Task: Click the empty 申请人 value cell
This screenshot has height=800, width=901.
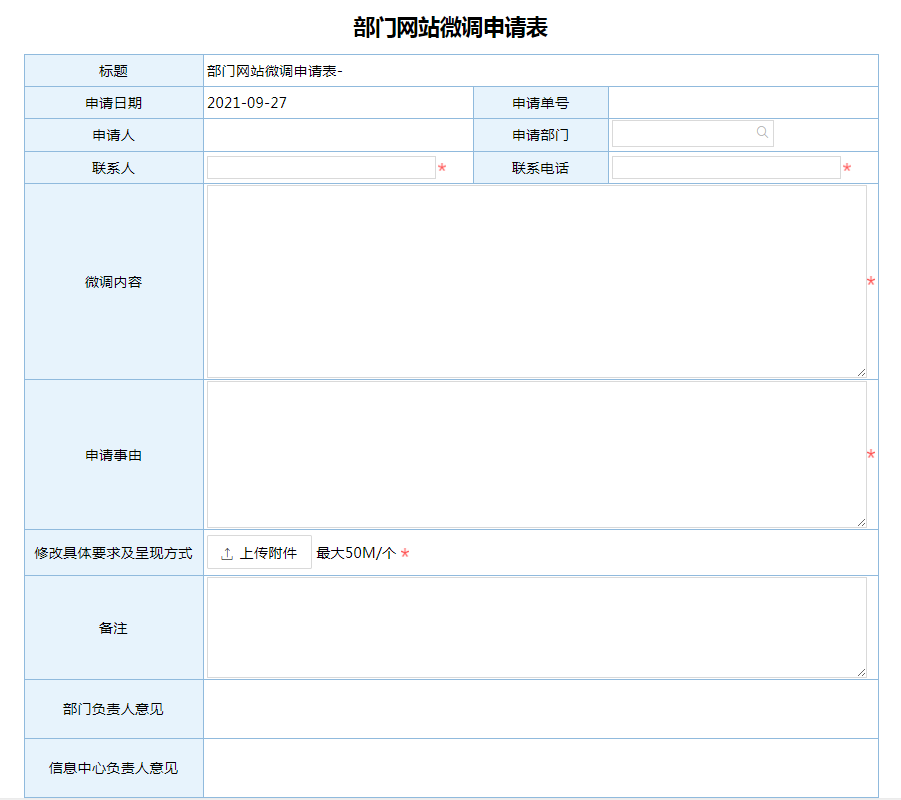Action: coord(337,135)
